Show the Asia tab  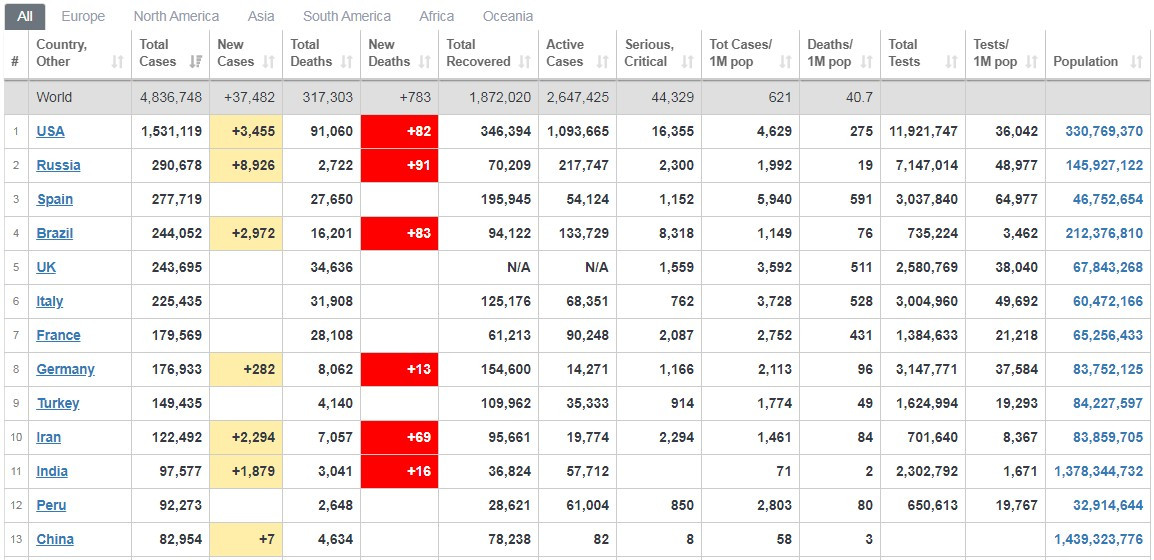coord(261,16)
